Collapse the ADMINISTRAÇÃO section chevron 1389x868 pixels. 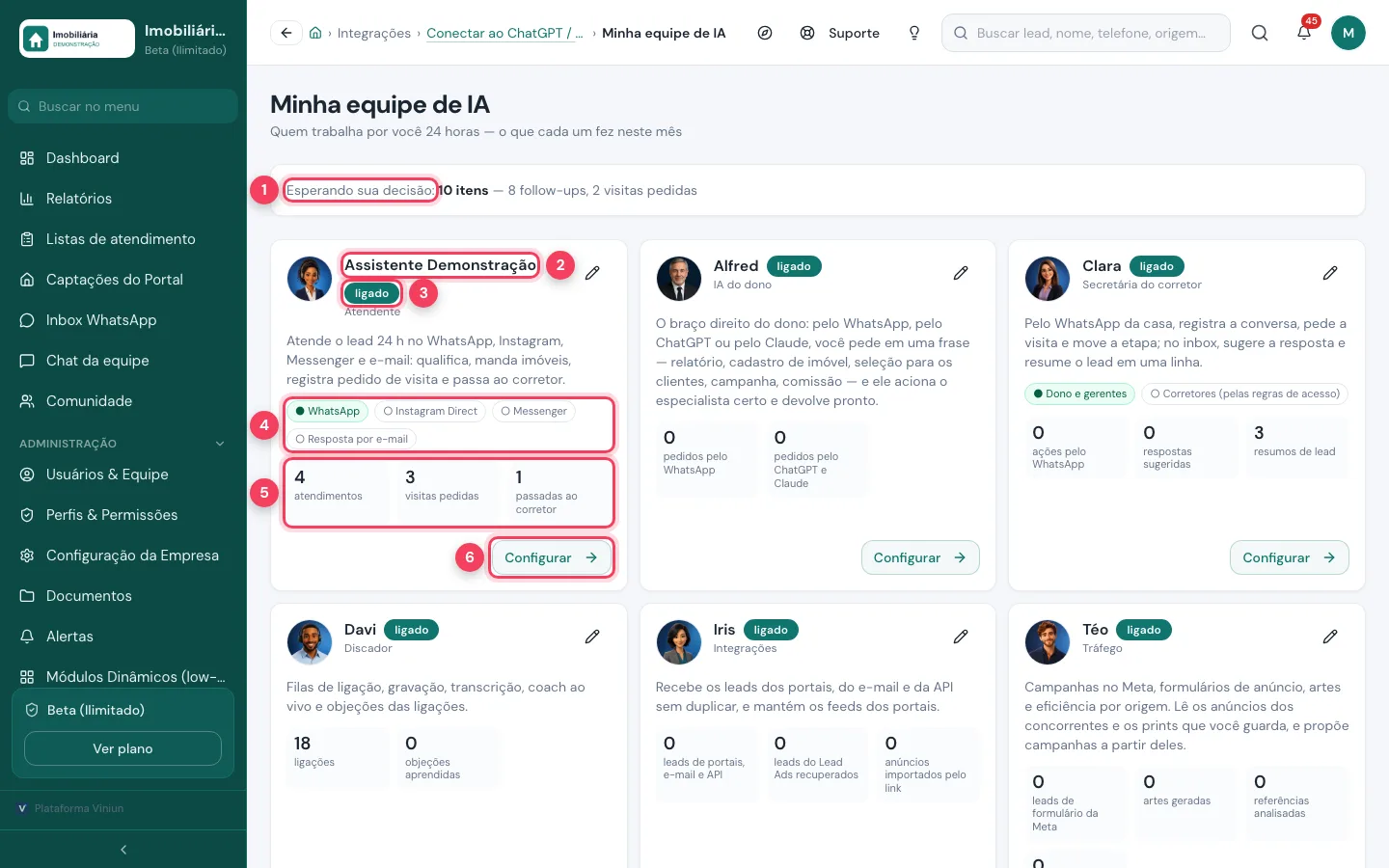220,444
